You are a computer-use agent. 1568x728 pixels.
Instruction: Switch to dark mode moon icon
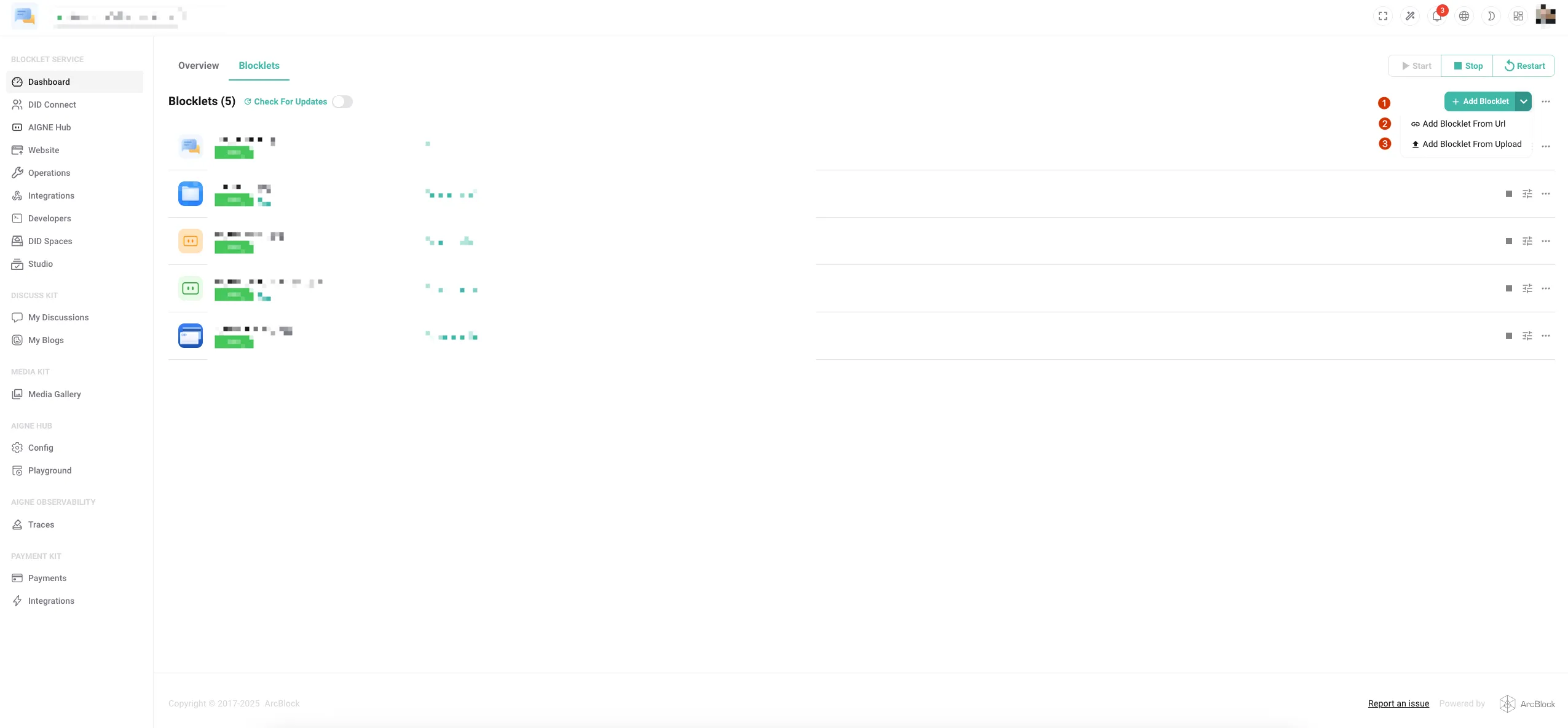1491,17
